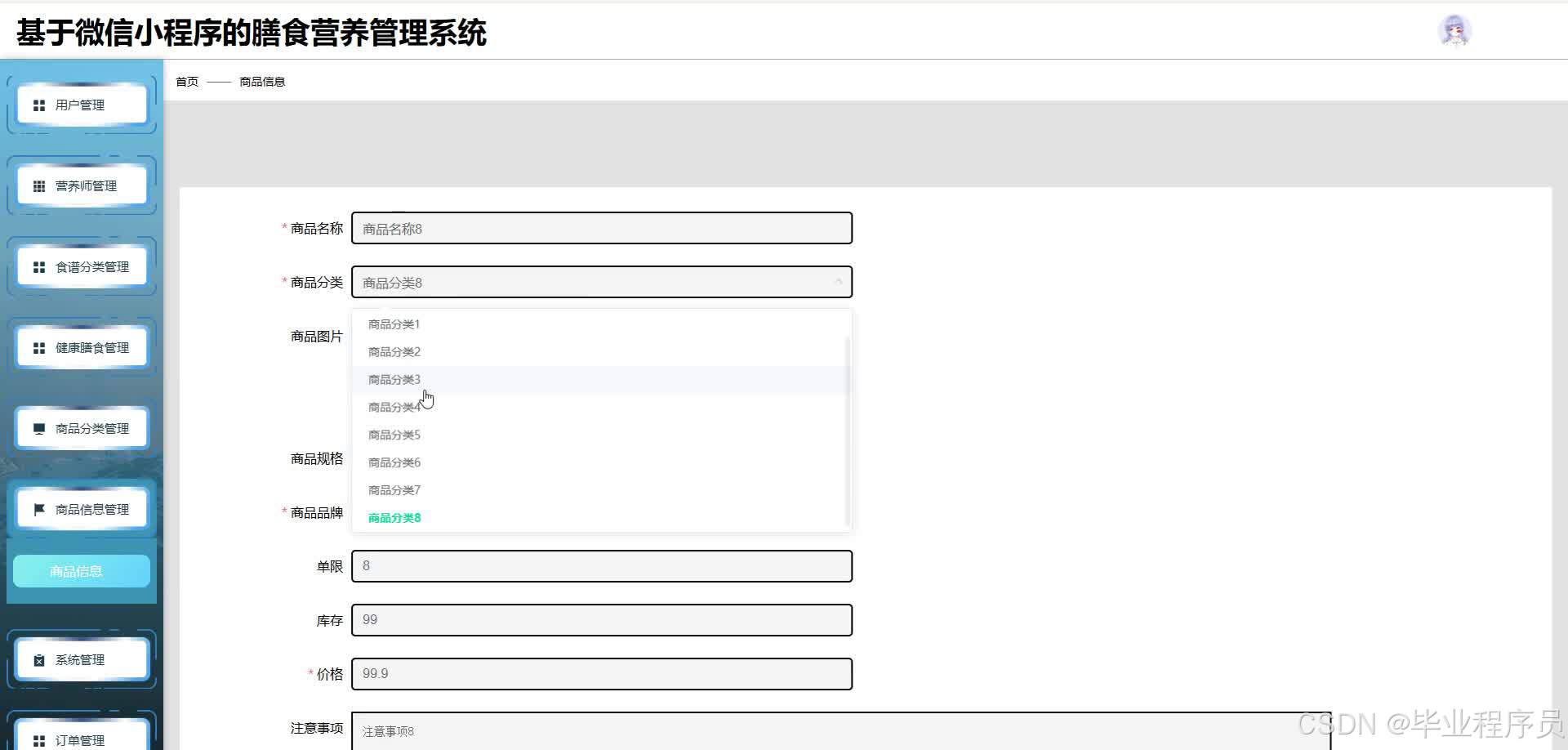1568x750 pixels.
Task: Click the 价格 field label
Action: pyautogui.click(x=330, y=675)
